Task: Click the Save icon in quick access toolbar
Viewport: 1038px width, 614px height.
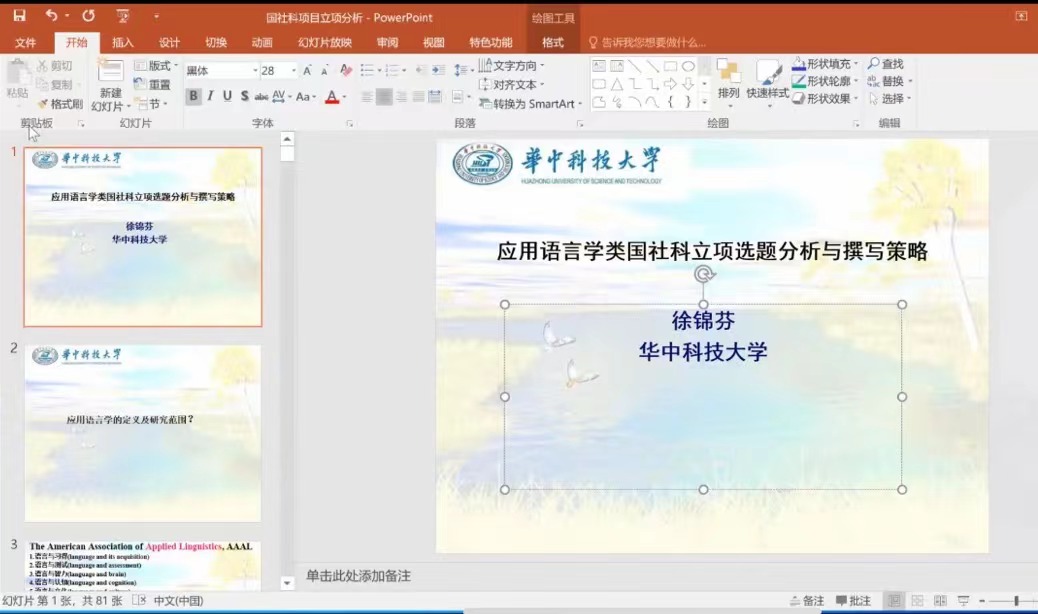Action: tap(19, 16)
